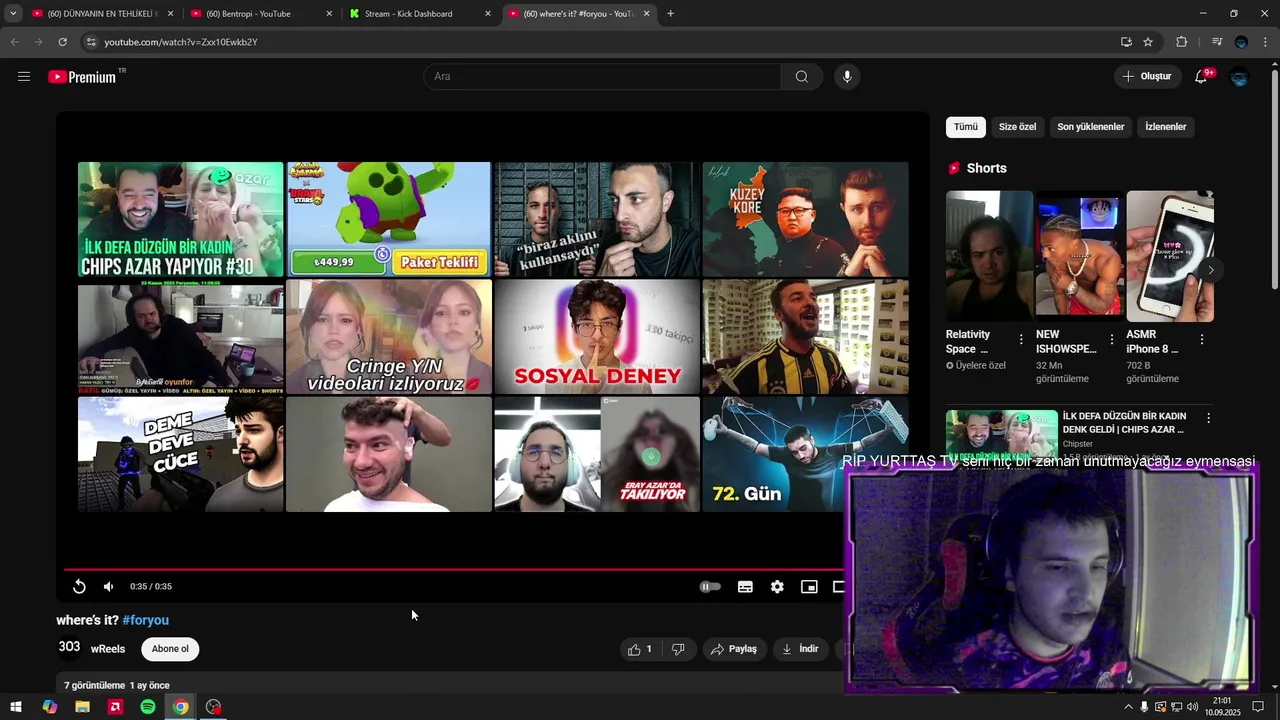The height and width of the screenshot is (720, 1280).
Task: Open the #foryou hashtag link
Action: [145, 620]
